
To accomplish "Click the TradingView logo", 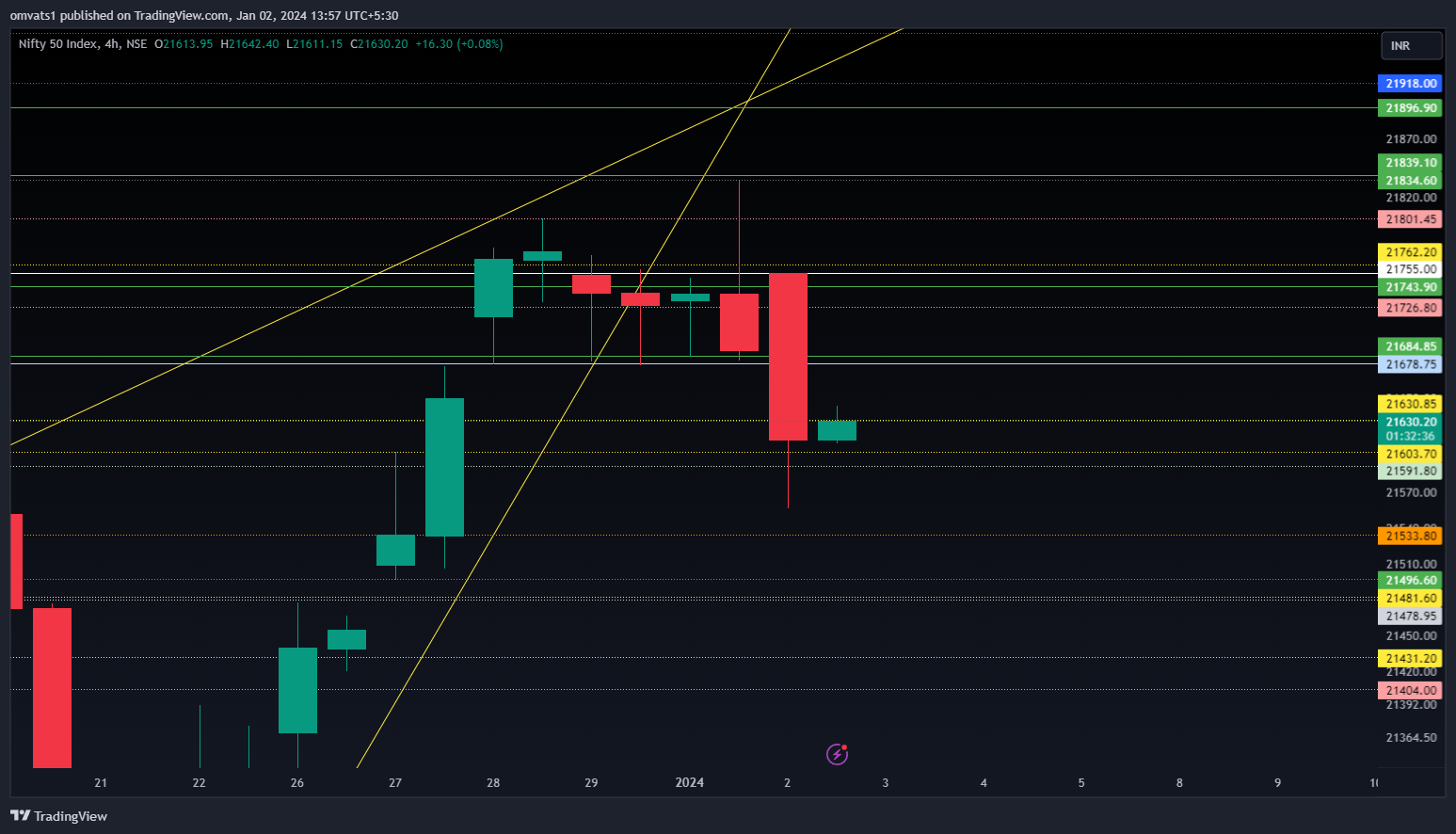I will [58, 816].
